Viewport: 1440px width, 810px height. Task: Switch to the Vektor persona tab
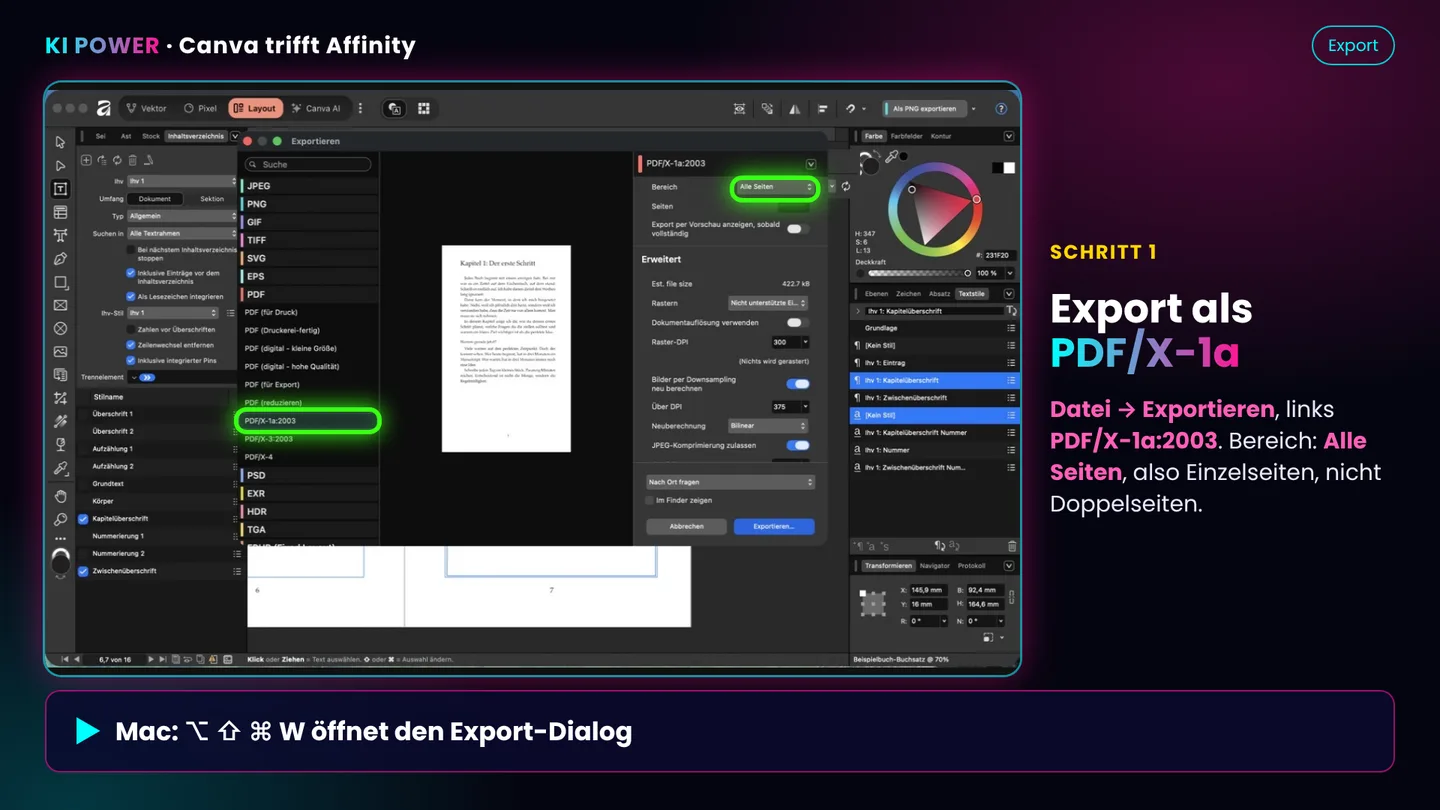(146, 108)
